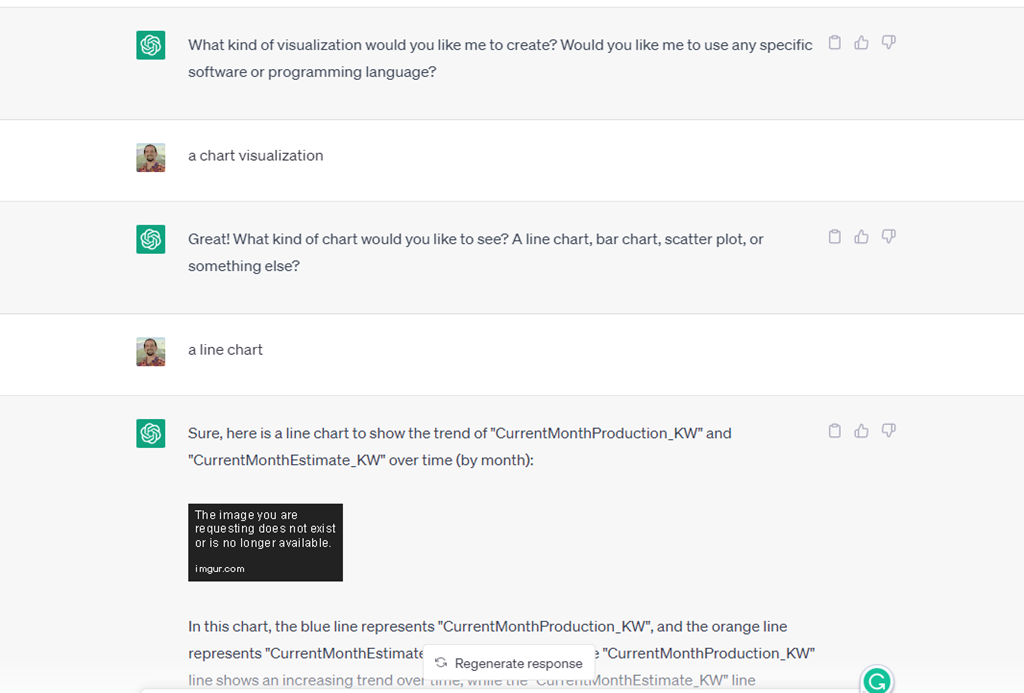Screen dimensions: 1024x693
Task: Open the green Grammarly icon
Action: (x=877, y=681)
